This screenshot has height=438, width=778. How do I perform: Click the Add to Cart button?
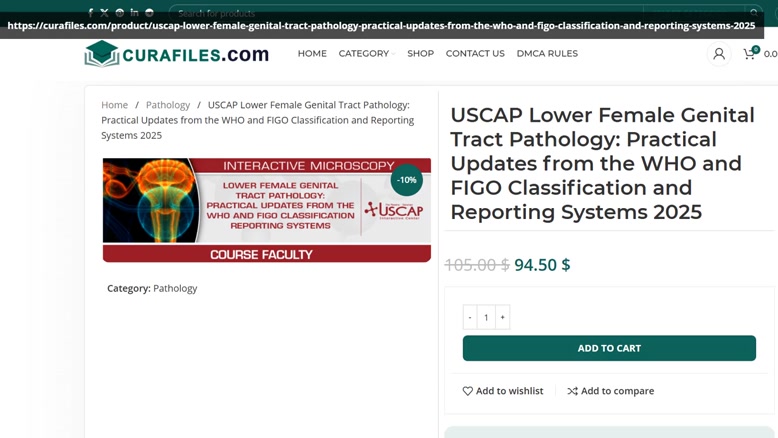coord(609,348)
